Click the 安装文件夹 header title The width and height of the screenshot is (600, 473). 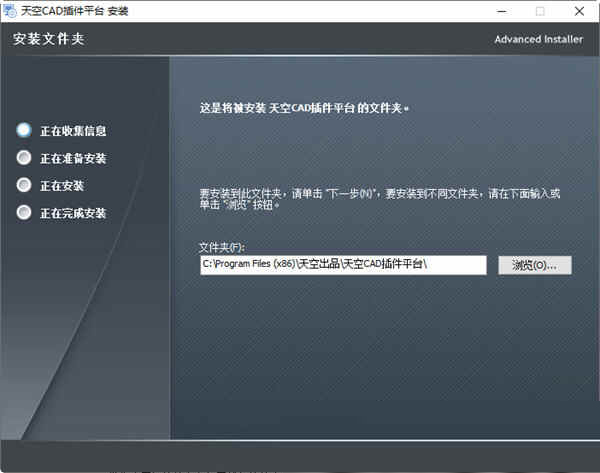(x=49, y=39)
